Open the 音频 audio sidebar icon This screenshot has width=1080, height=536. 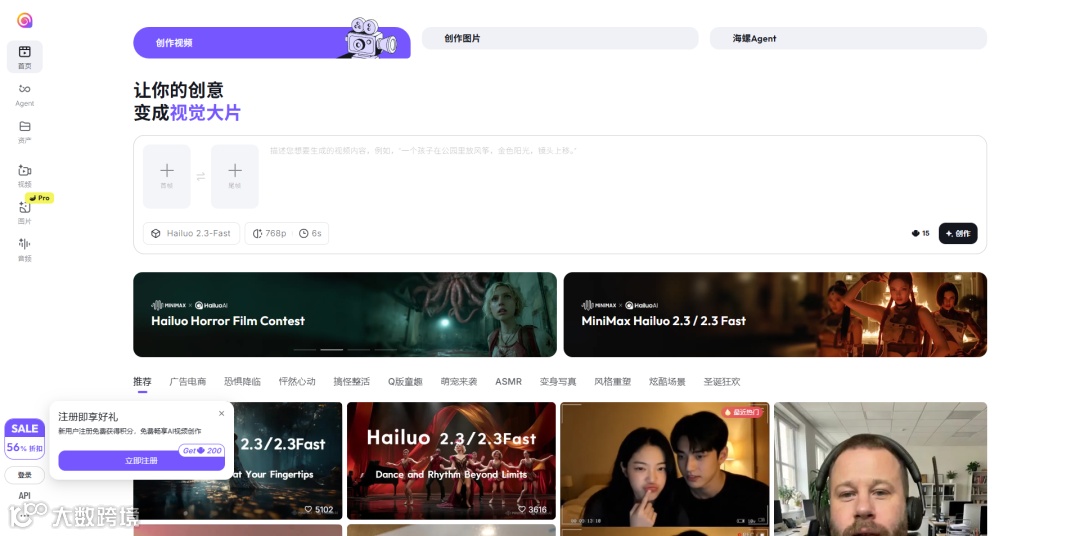25,249
